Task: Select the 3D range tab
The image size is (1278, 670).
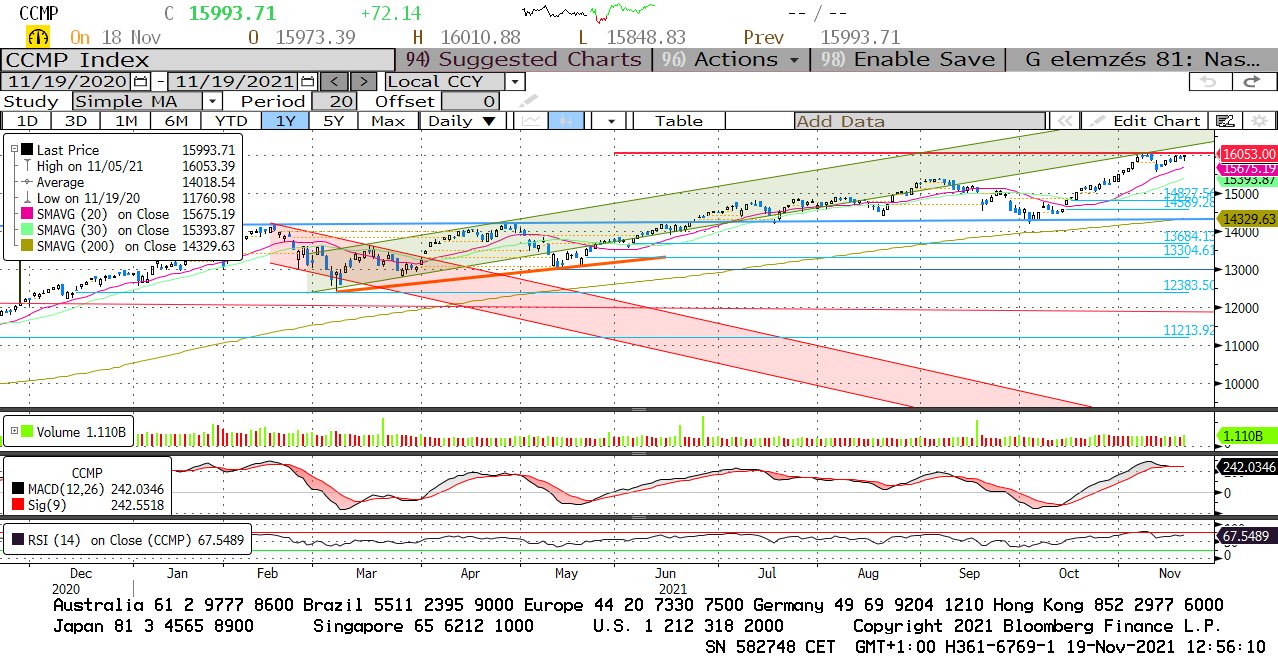Action: point(76,121)
